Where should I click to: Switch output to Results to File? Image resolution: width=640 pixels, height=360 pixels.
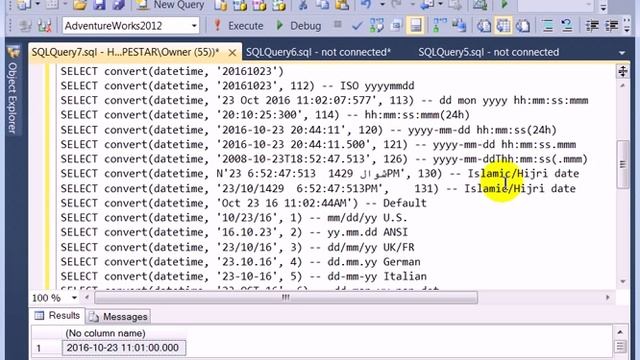pos(523,26)
